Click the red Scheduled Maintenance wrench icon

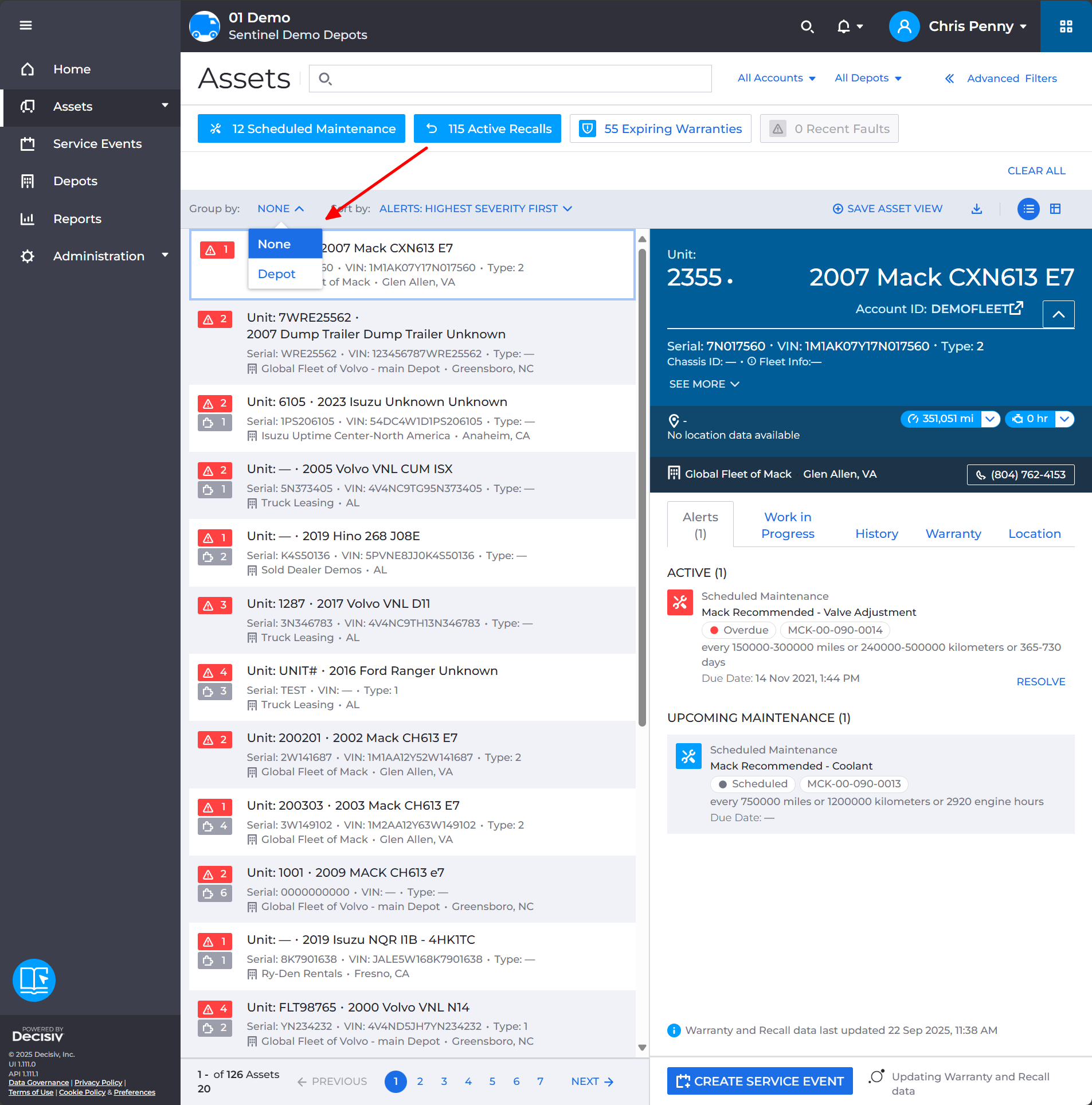(x=680, y=602)
